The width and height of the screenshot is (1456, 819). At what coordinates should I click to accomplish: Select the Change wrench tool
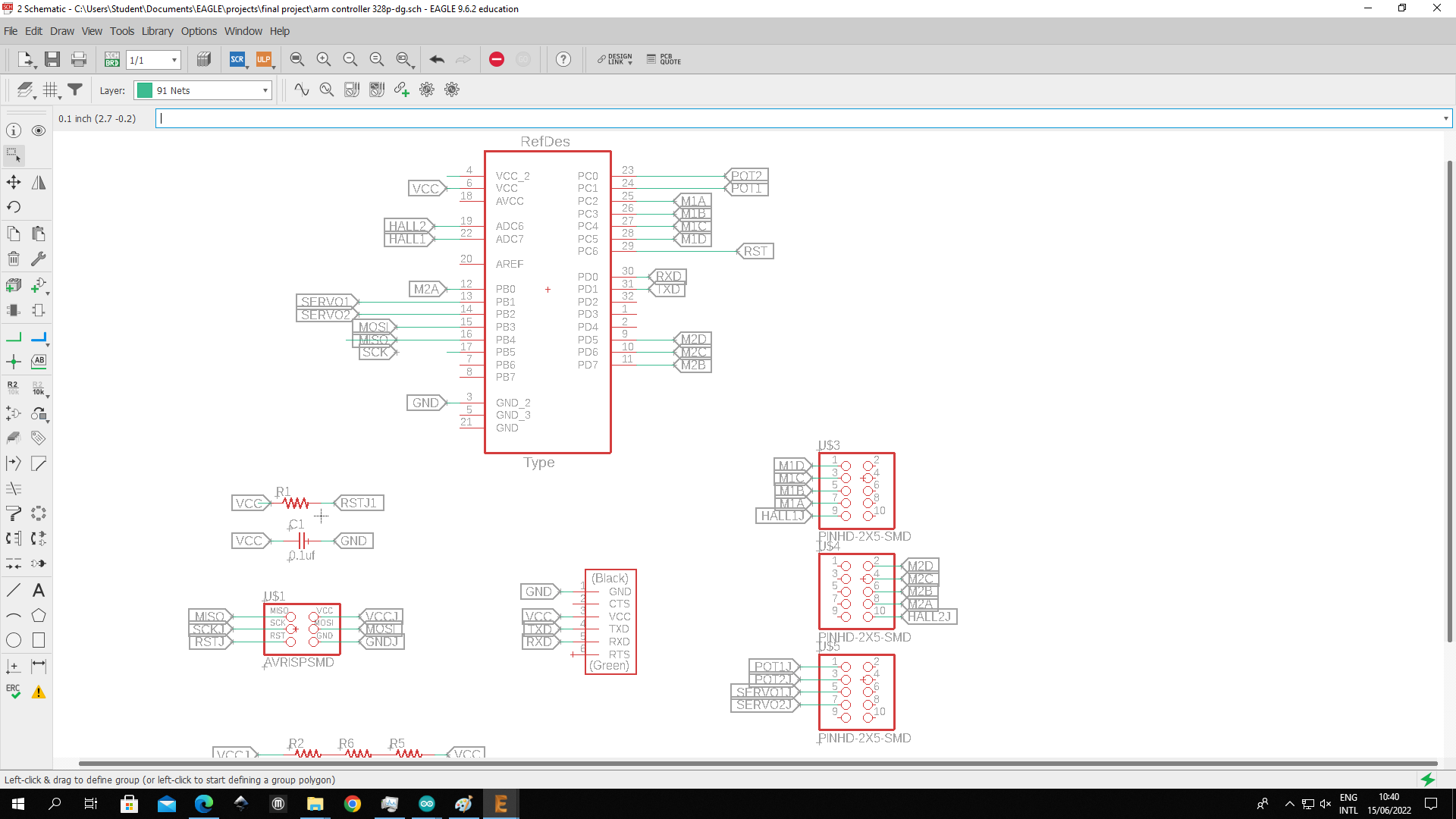(x=39, y=259)
